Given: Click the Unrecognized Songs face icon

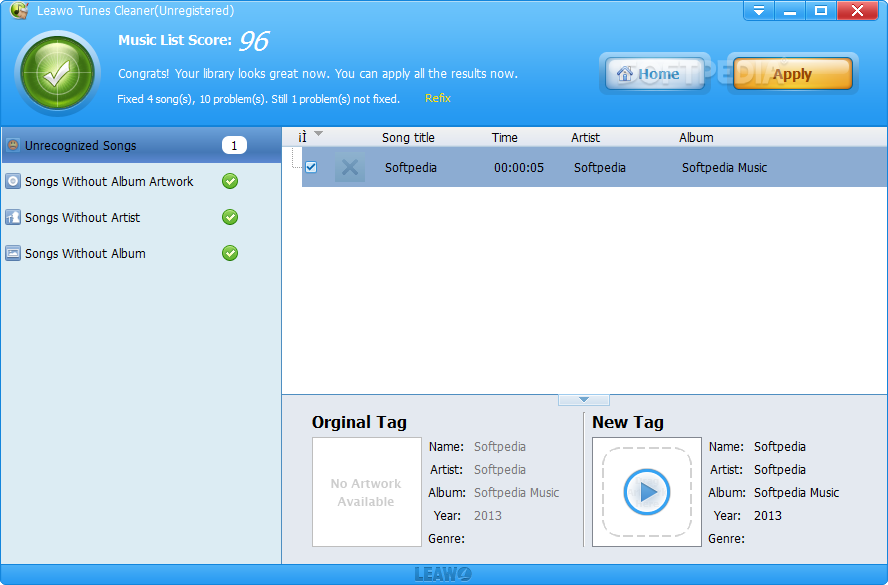Looking at the screenshot, I should [x=12, y=145].
